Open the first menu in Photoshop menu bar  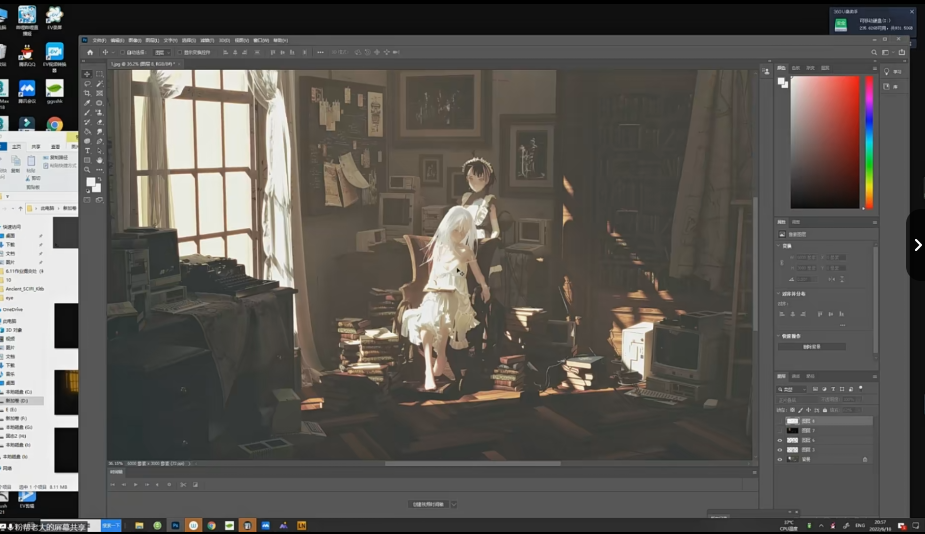coord(99,41)
